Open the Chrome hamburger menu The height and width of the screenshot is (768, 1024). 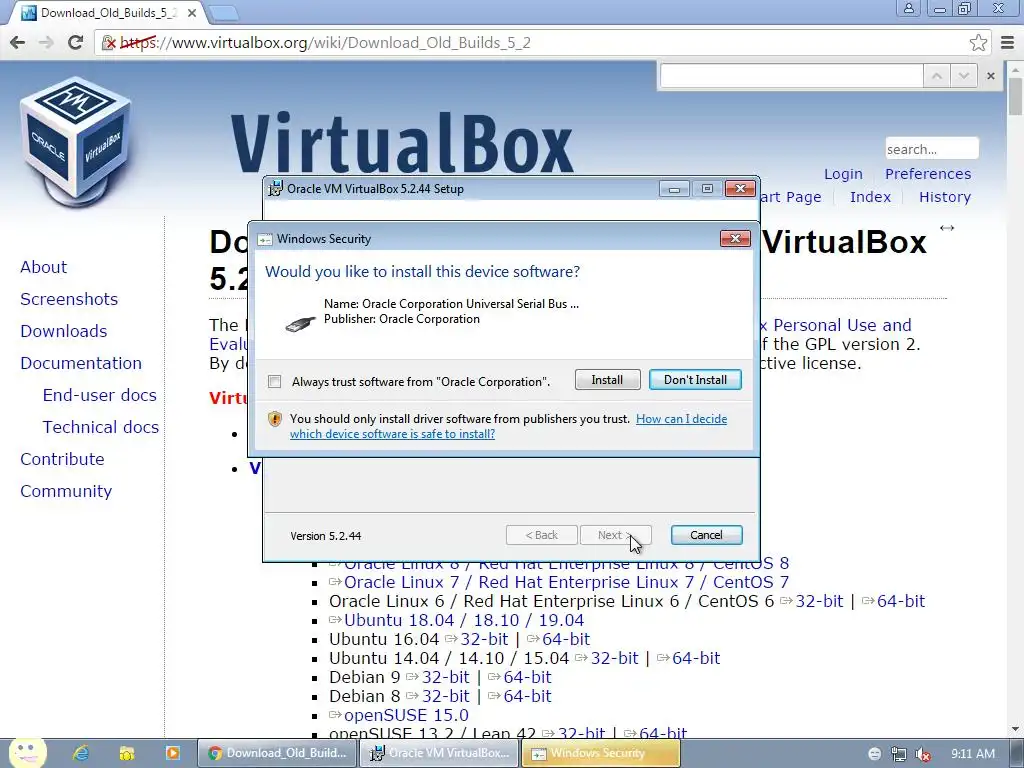1008,42
